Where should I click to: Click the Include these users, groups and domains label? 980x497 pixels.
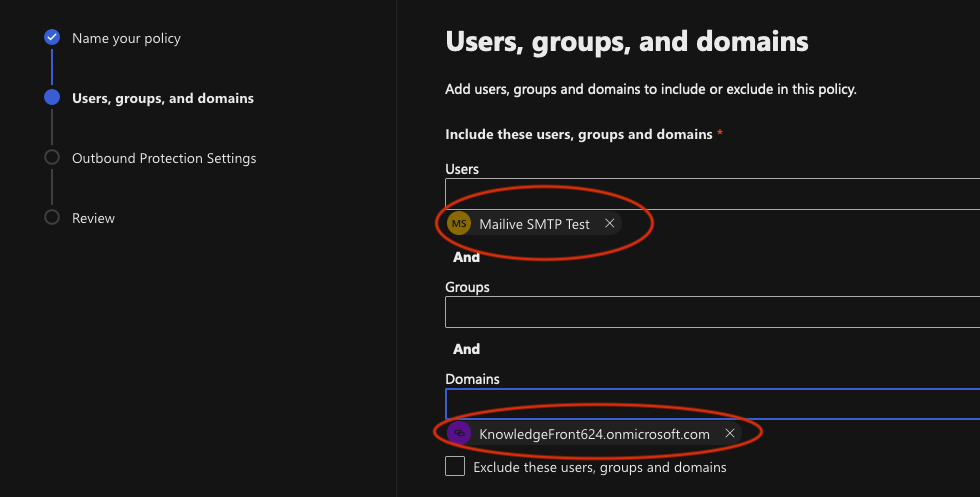tap(579, 134)
